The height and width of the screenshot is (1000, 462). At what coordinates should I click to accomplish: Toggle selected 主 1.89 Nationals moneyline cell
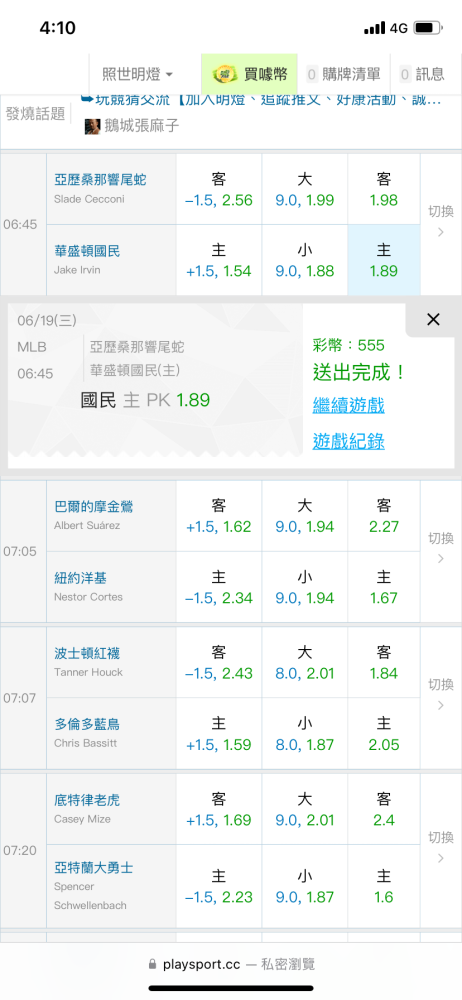[x=384, y=260]
